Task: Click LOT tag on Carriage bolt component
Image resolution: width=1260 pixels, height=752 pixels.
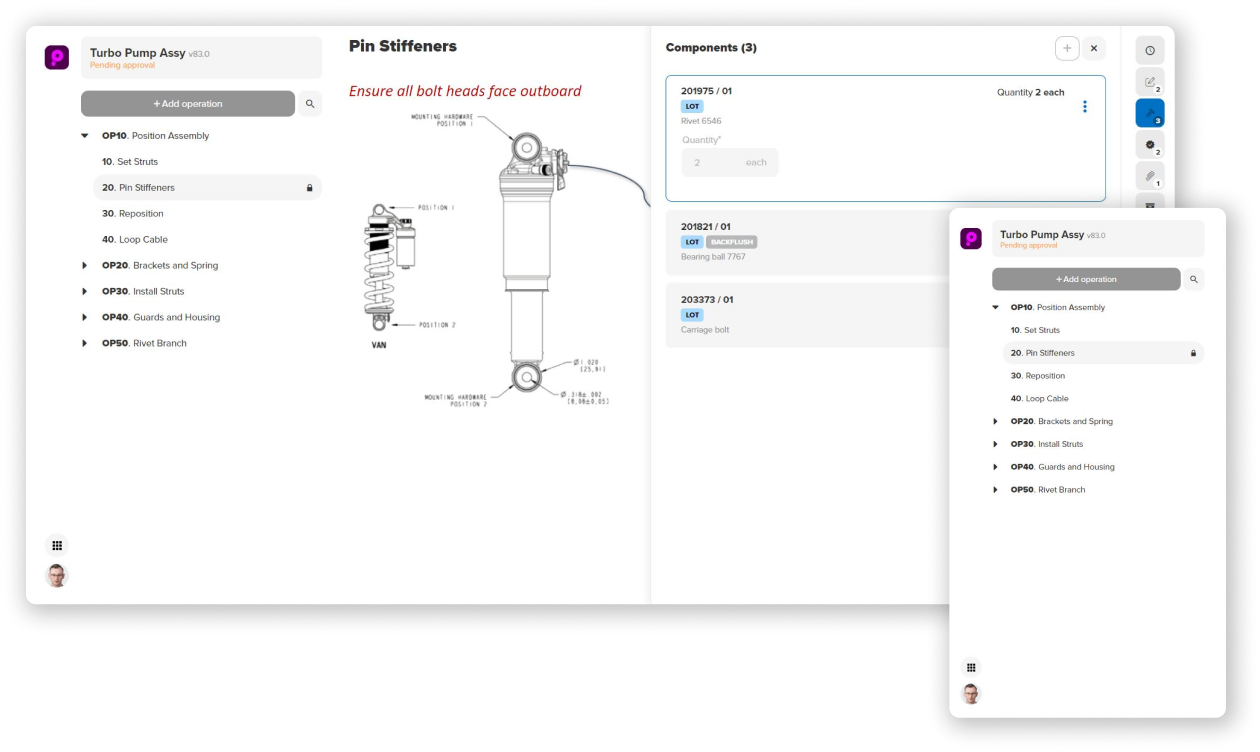Action: [692, 315]
